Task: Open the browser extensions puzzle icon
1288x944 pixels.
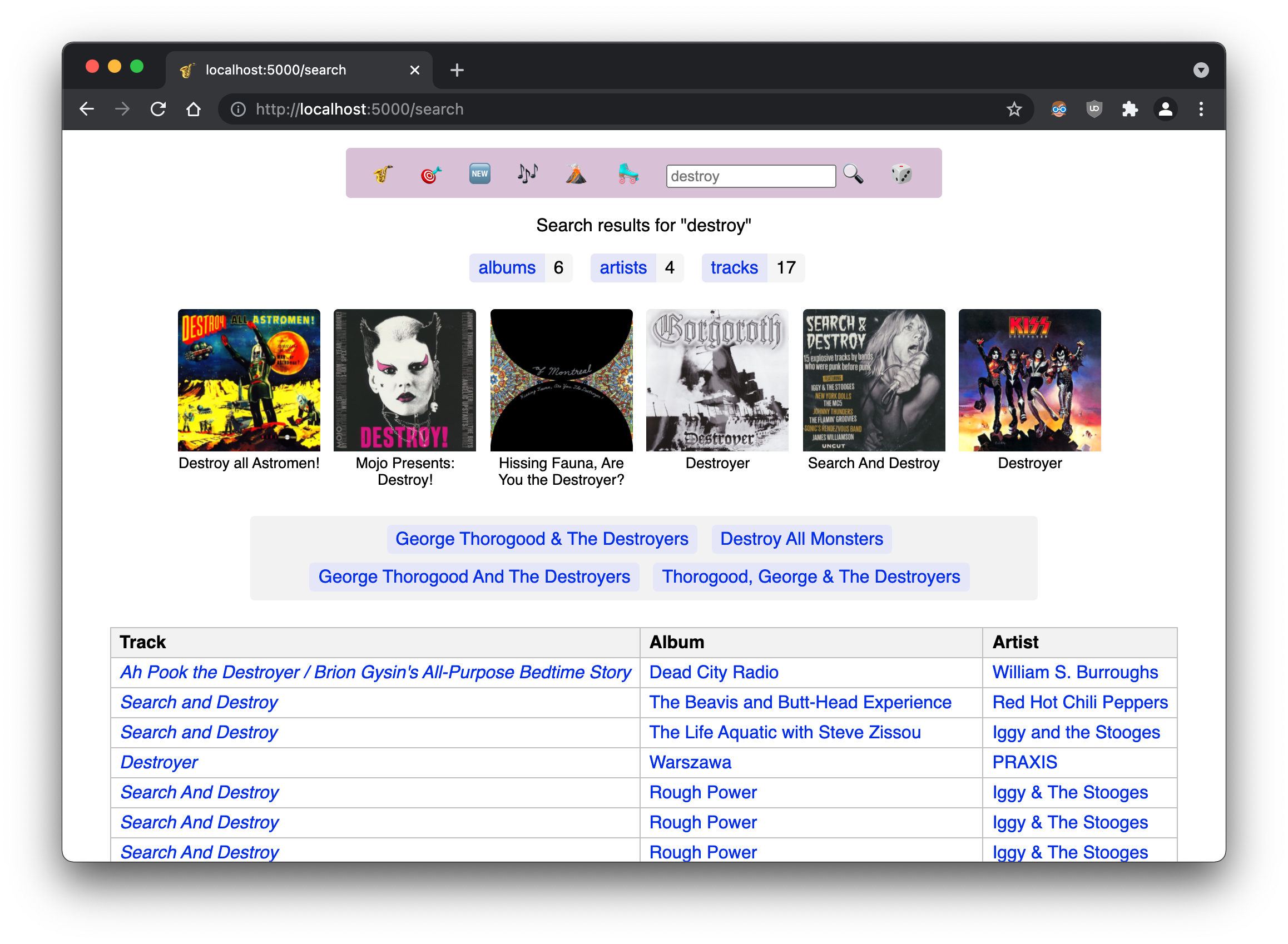Action: 1129,109
